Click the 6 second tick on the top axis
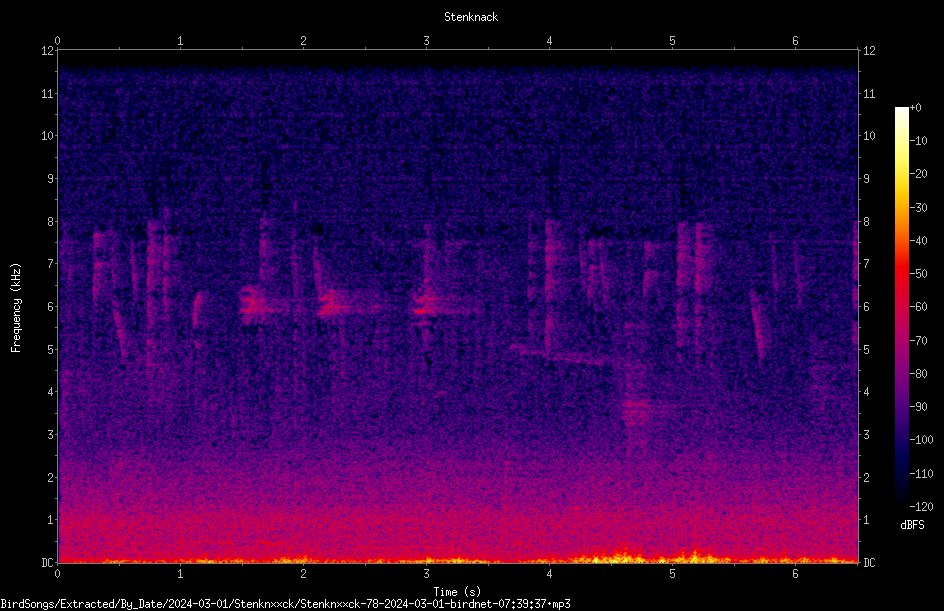 795,41
